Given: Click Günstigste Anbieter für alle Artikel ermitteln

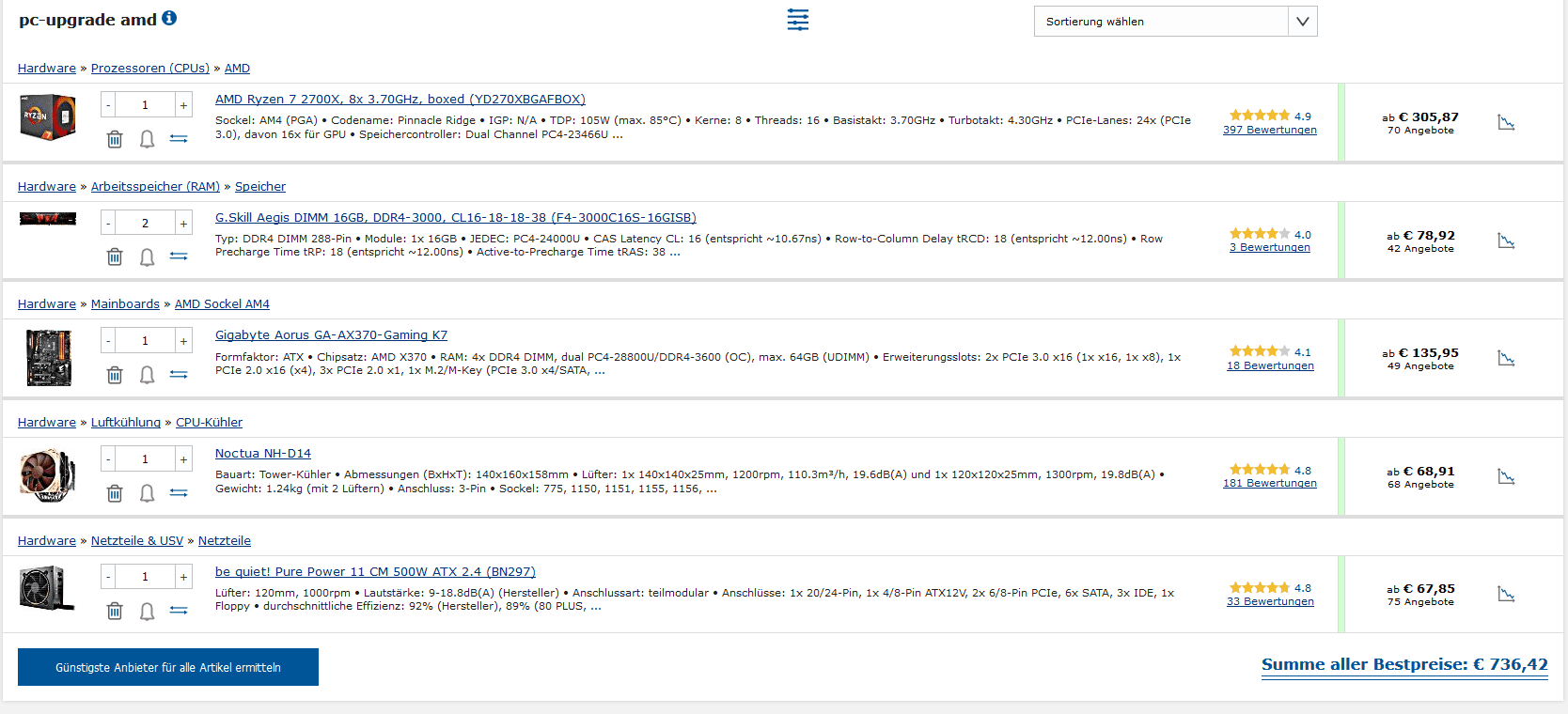Looking at the screenshot, I should pos(168,667).
